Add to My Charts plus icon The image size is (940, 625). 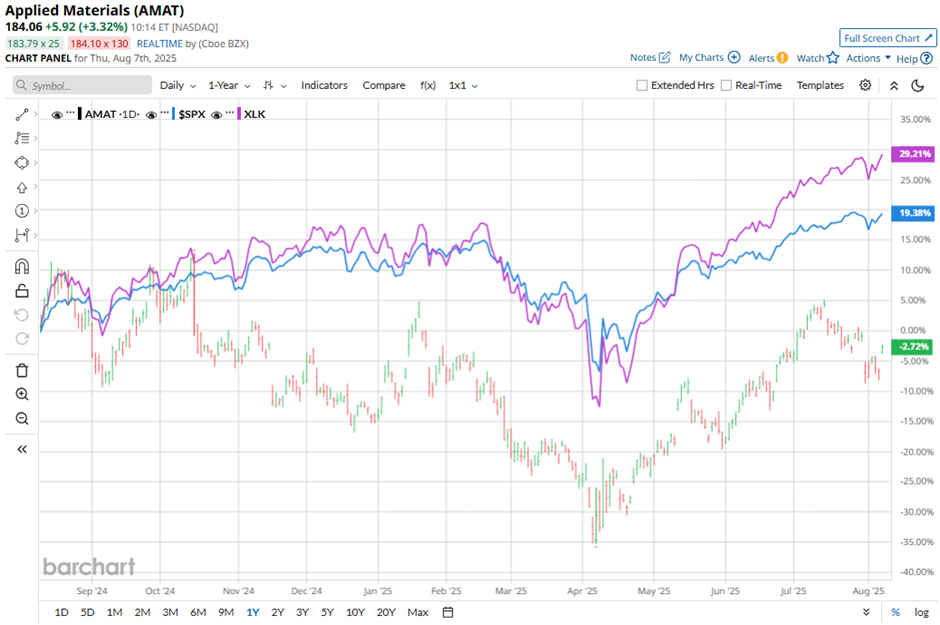pos(734,58)
